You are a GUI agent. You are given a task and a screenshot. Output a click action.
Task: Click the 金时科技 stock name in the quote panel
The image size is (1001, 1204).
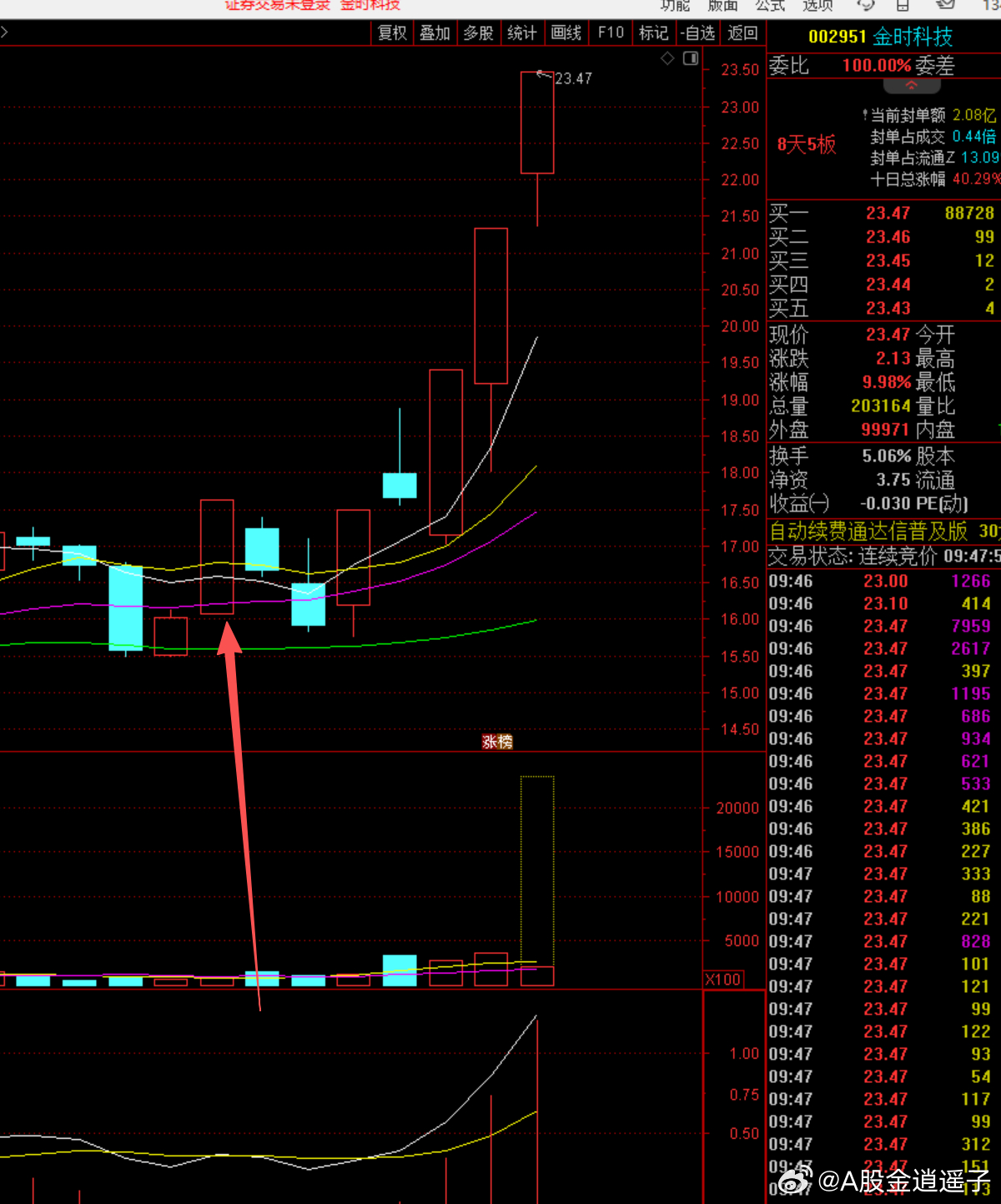point(913,37)
